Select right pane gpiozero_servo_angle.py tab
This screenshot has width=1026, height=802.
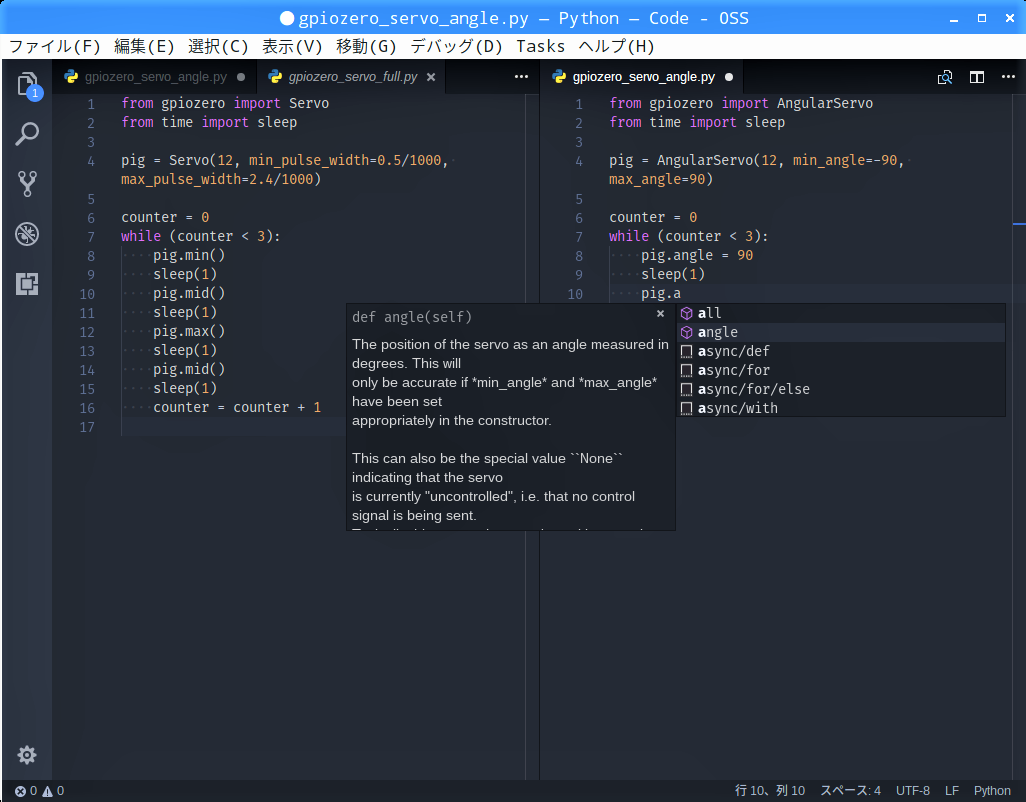pyautogui.click(x=643, y=77)
